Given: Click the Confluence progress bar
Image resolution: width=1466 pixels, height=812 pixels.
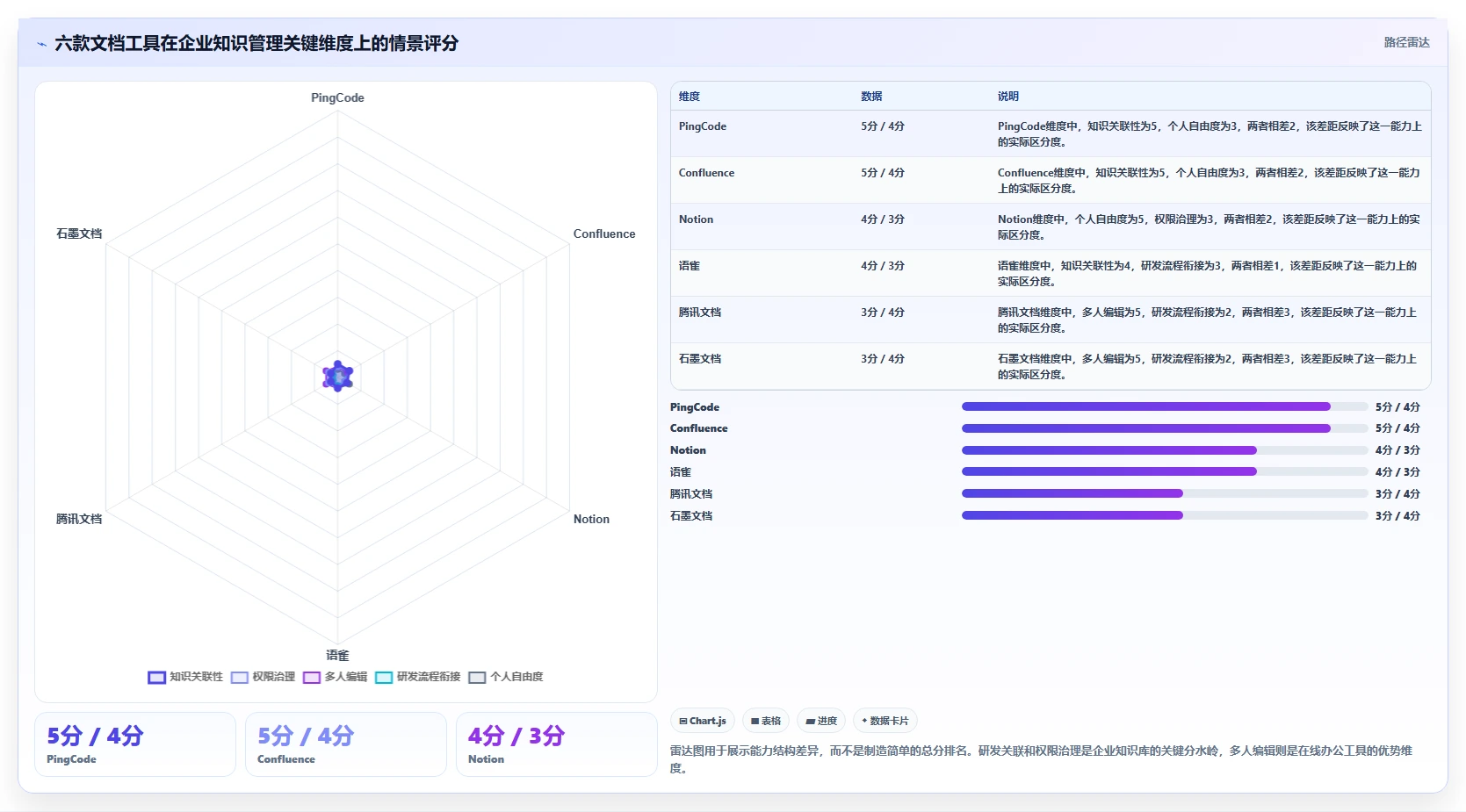Looking at the screenshot, I should [1165, 428].
